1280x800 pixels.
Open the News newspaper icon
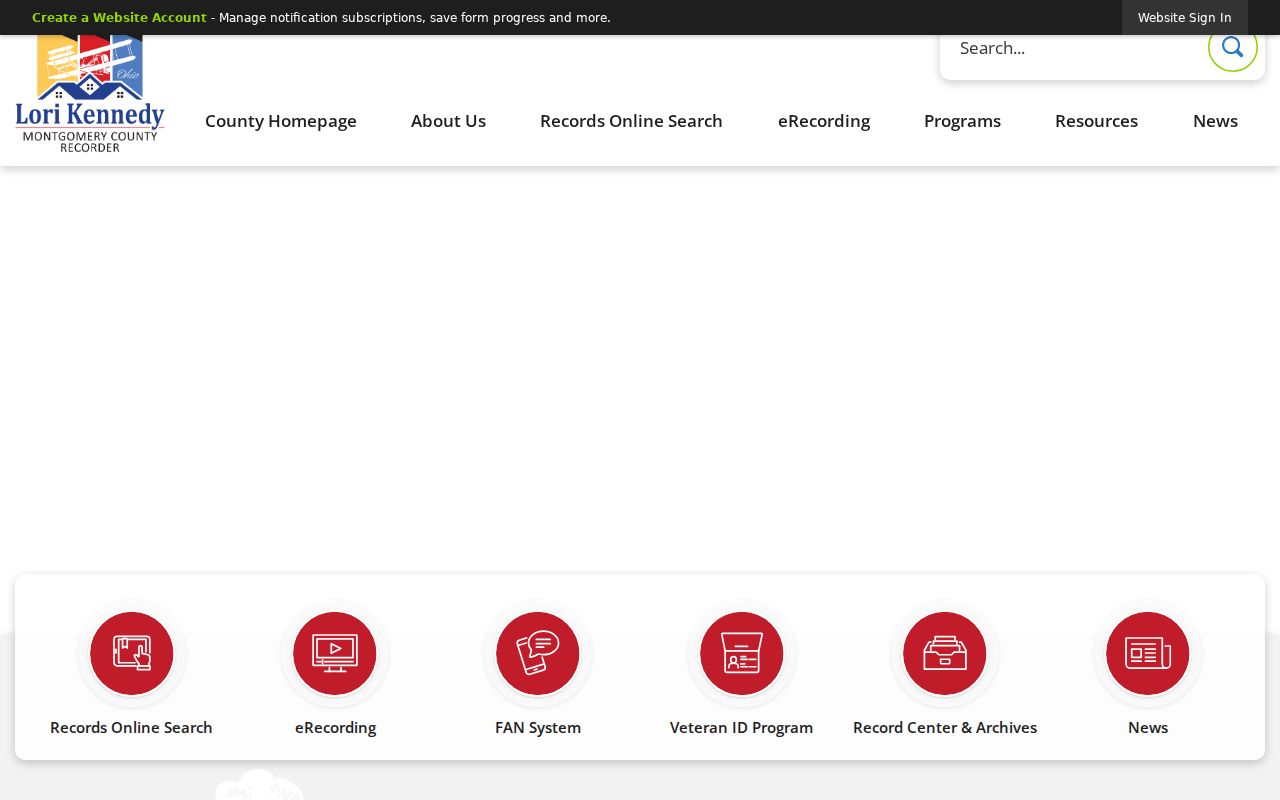point(1148,653)
